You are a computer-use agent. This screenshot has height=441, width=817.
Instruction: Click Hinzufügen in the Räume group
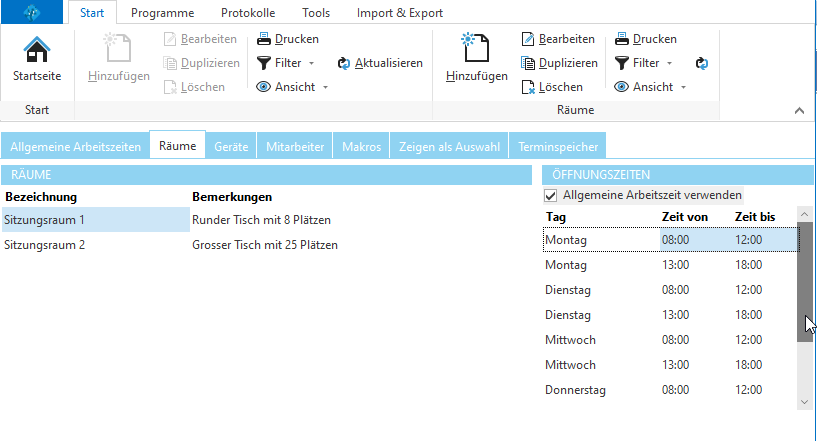476,58
